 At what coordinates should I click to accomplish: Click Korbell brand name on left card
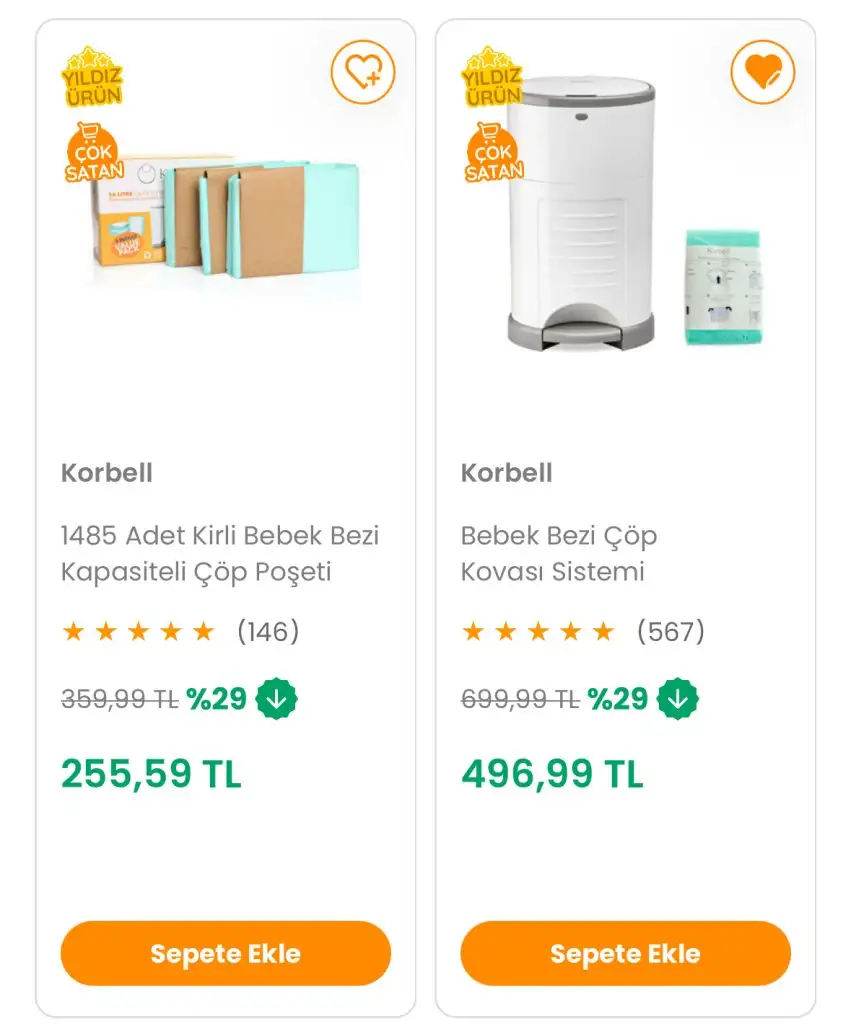(107, 473)
